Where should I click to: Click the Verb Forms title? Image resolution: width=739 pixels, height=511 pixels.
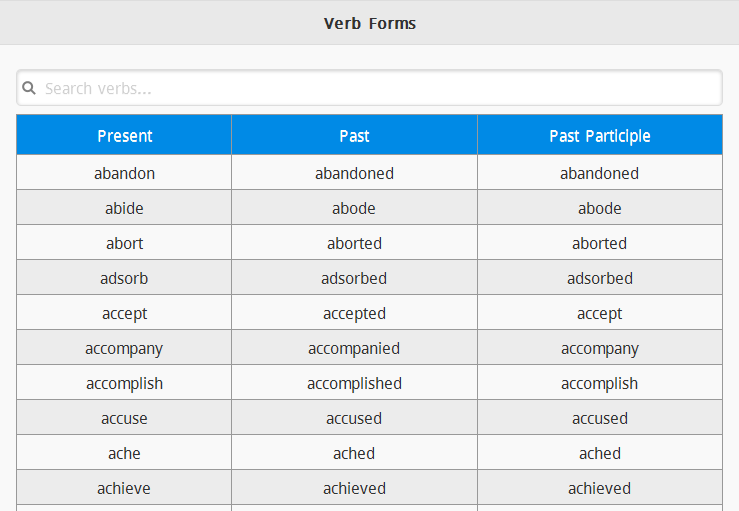(370, 23)
